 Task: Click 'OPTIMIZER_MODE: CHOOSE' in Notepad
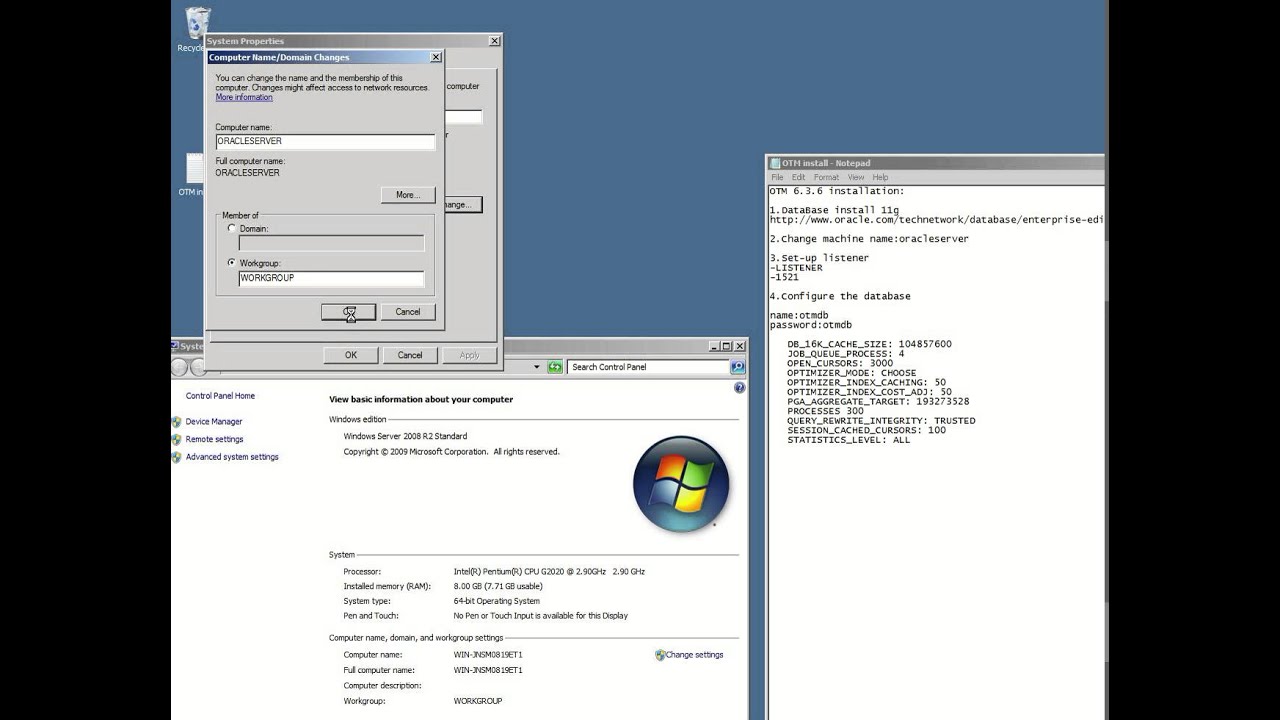pyautogui.click(x=852, y=373)
